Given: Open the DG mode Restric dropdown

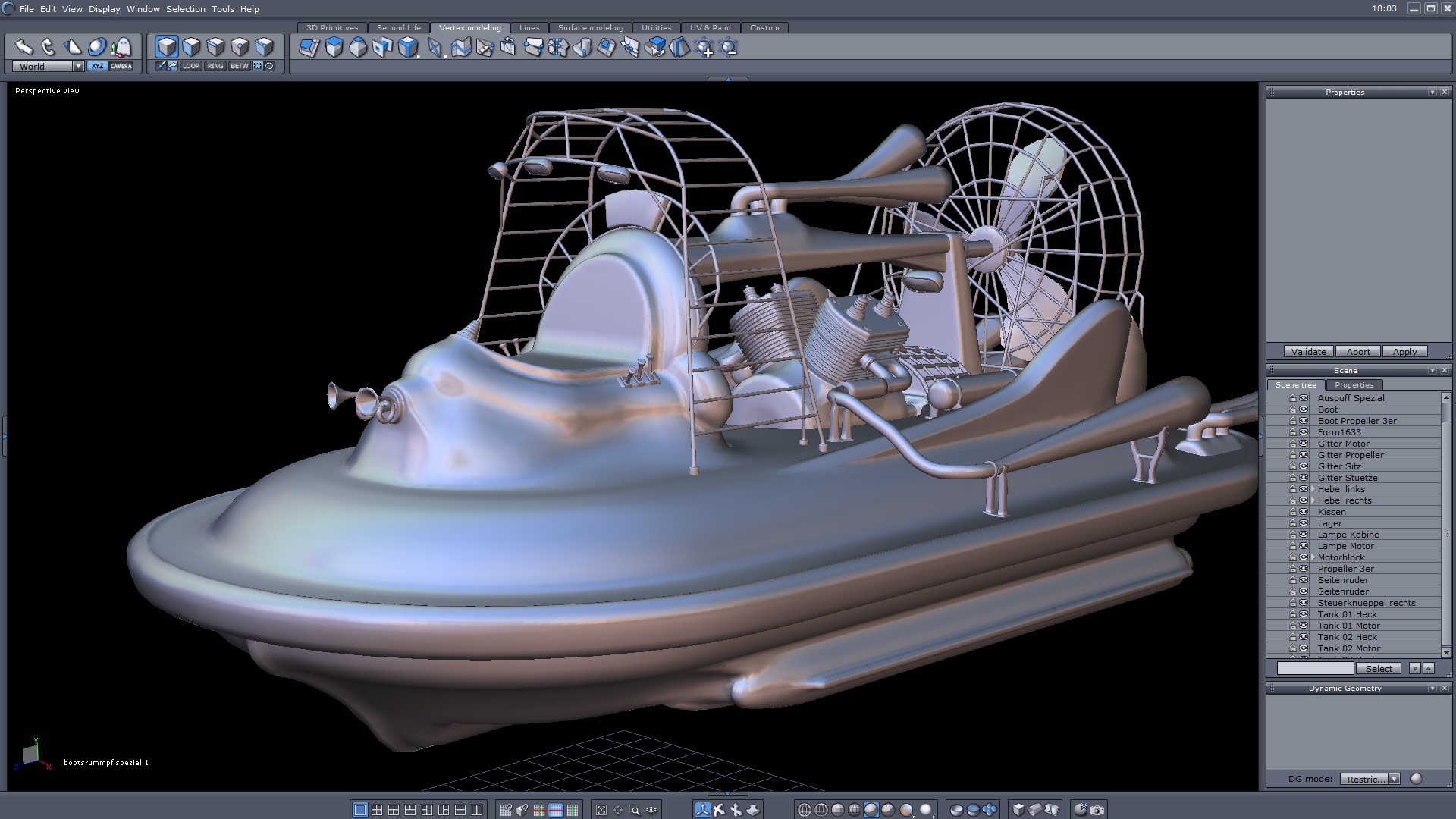Looking at the screenshot, I should [x=1394, y=779].
